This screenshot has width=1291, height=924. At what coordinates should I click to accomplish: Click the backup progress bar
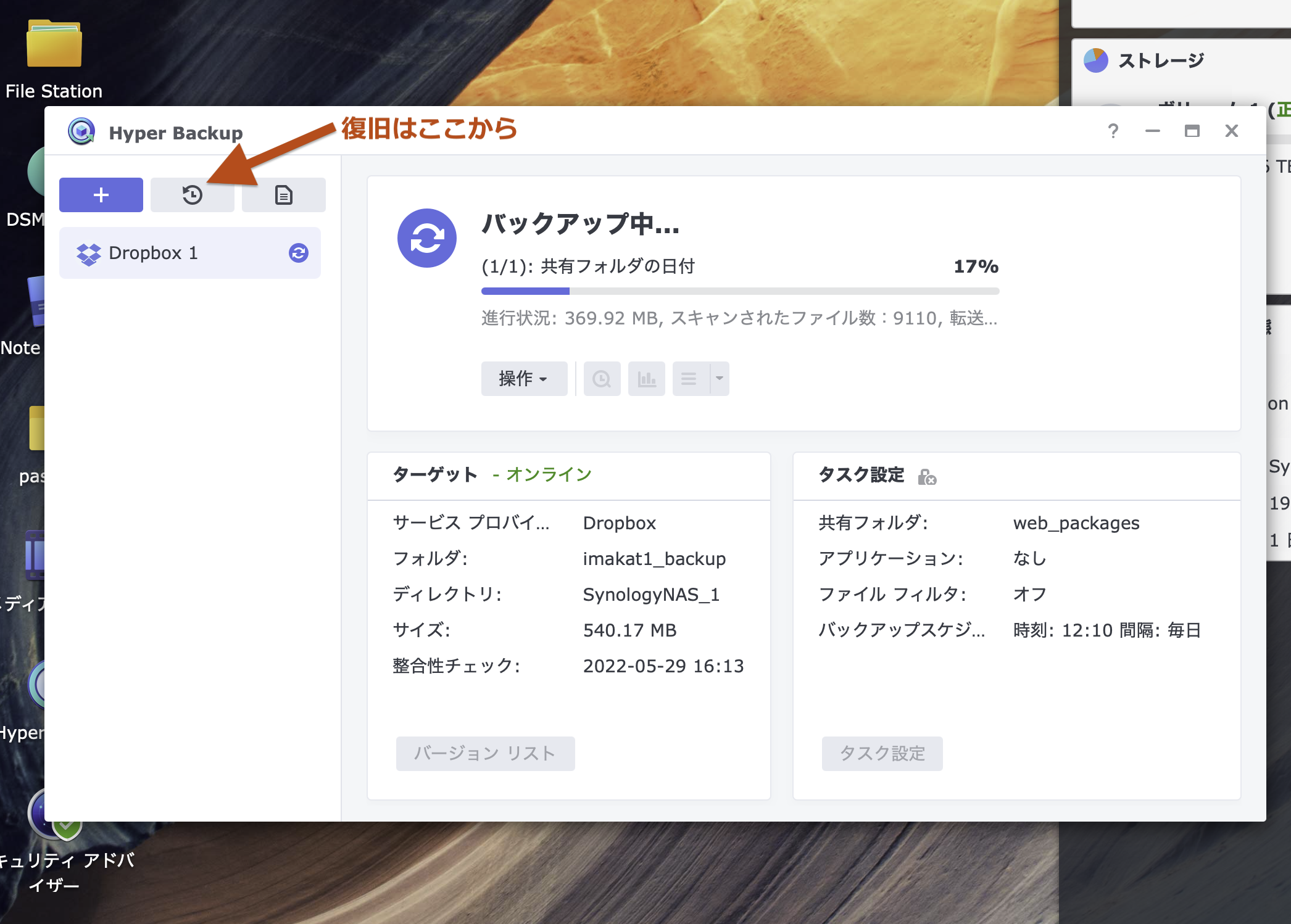(x=740, y=291)
